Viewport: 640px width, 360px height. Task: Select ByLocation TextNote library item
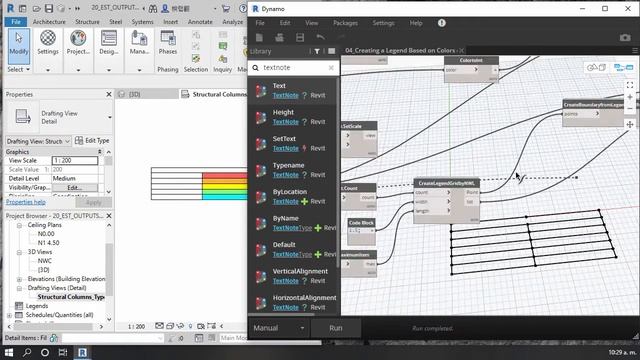tap(293, 197)
